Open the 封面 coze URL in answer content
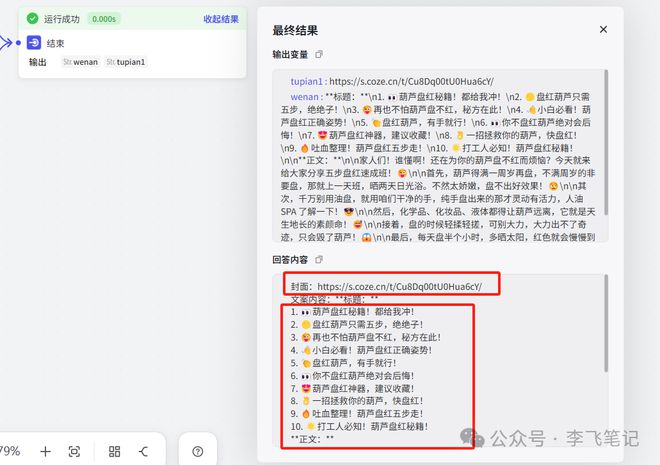This screenshot has width=660, height=465. click(x=399, y=287)
